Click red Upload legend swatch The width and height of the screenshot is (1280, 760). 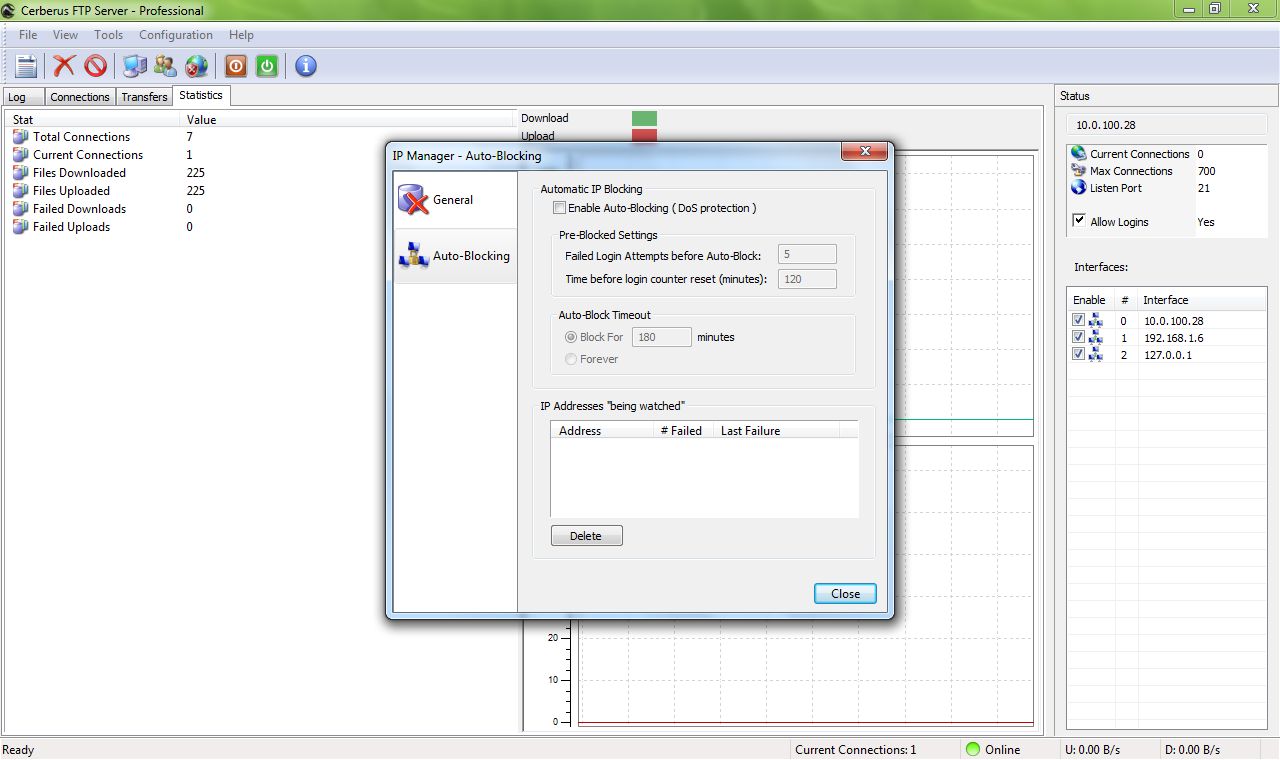(644, 135)
